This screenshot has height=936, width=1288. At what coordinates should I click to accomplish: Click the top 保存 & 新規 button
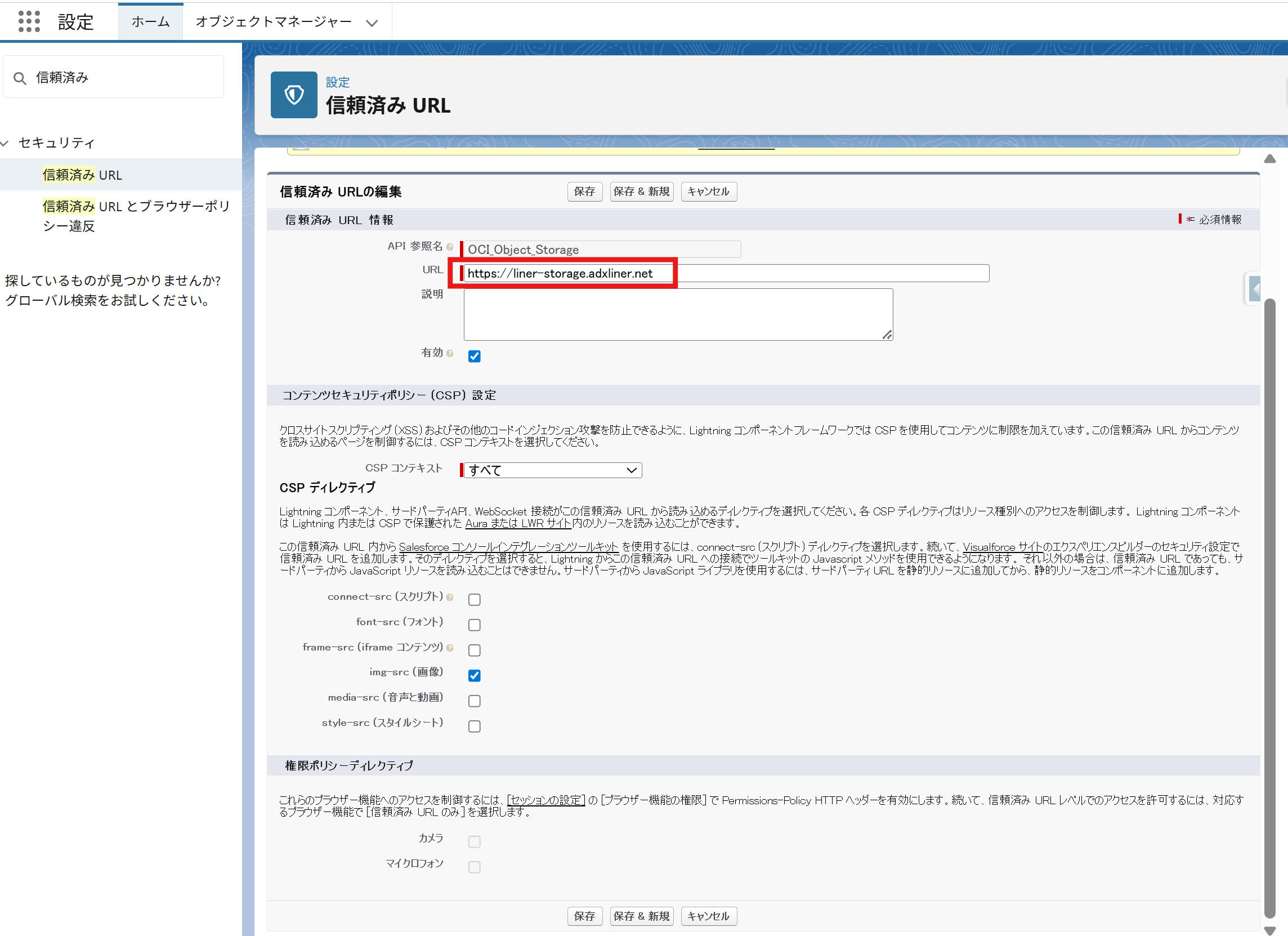pyautogui.click(x=641, y=191)
